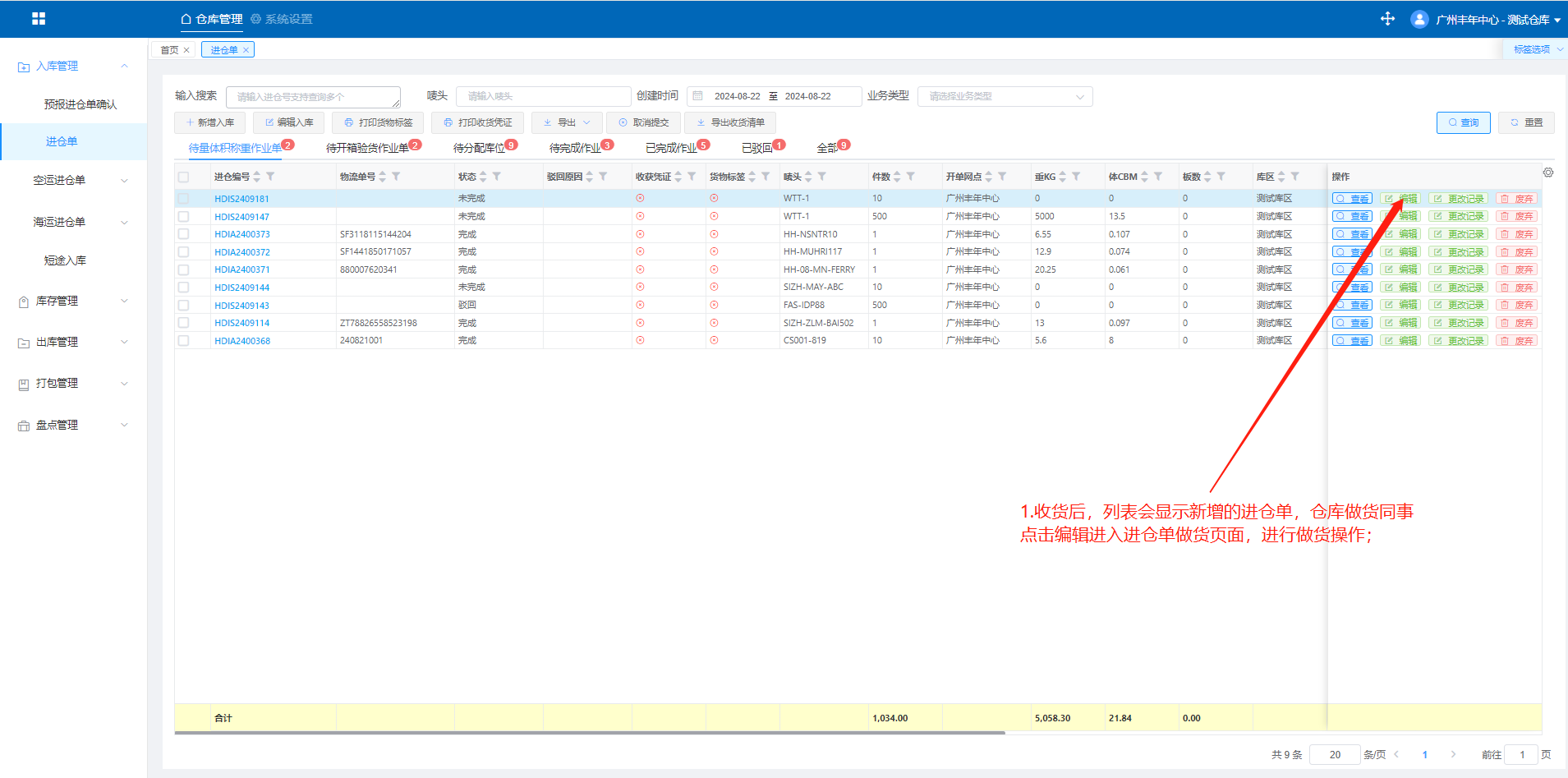This screenshot has width=1568, height=778.
Task: Click the fullscreen move icon in header
Action: (x=1387, y=19)
